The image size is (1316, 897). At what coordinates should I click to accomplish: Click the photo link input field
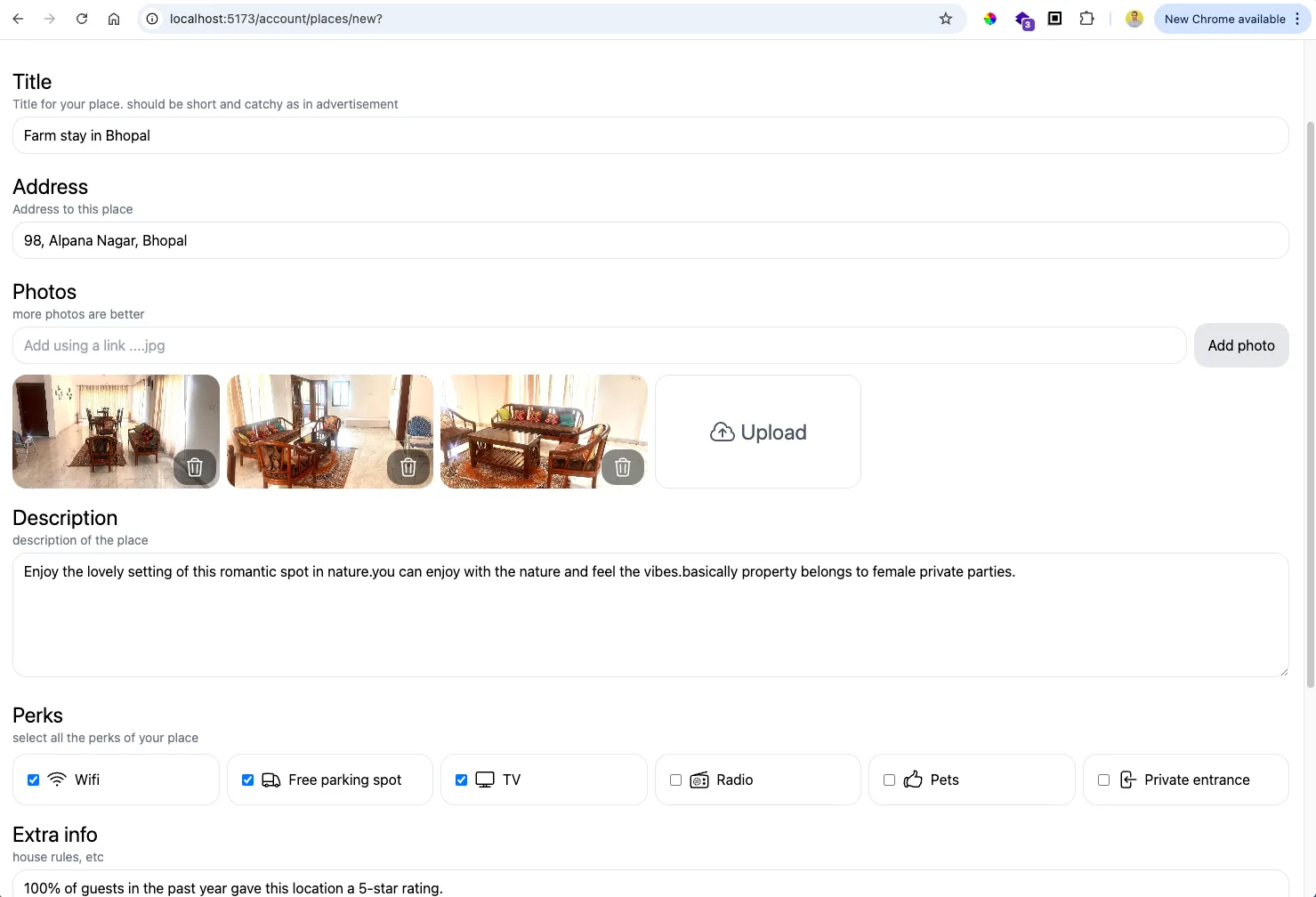pyautogui.click(x=599, y=345)
